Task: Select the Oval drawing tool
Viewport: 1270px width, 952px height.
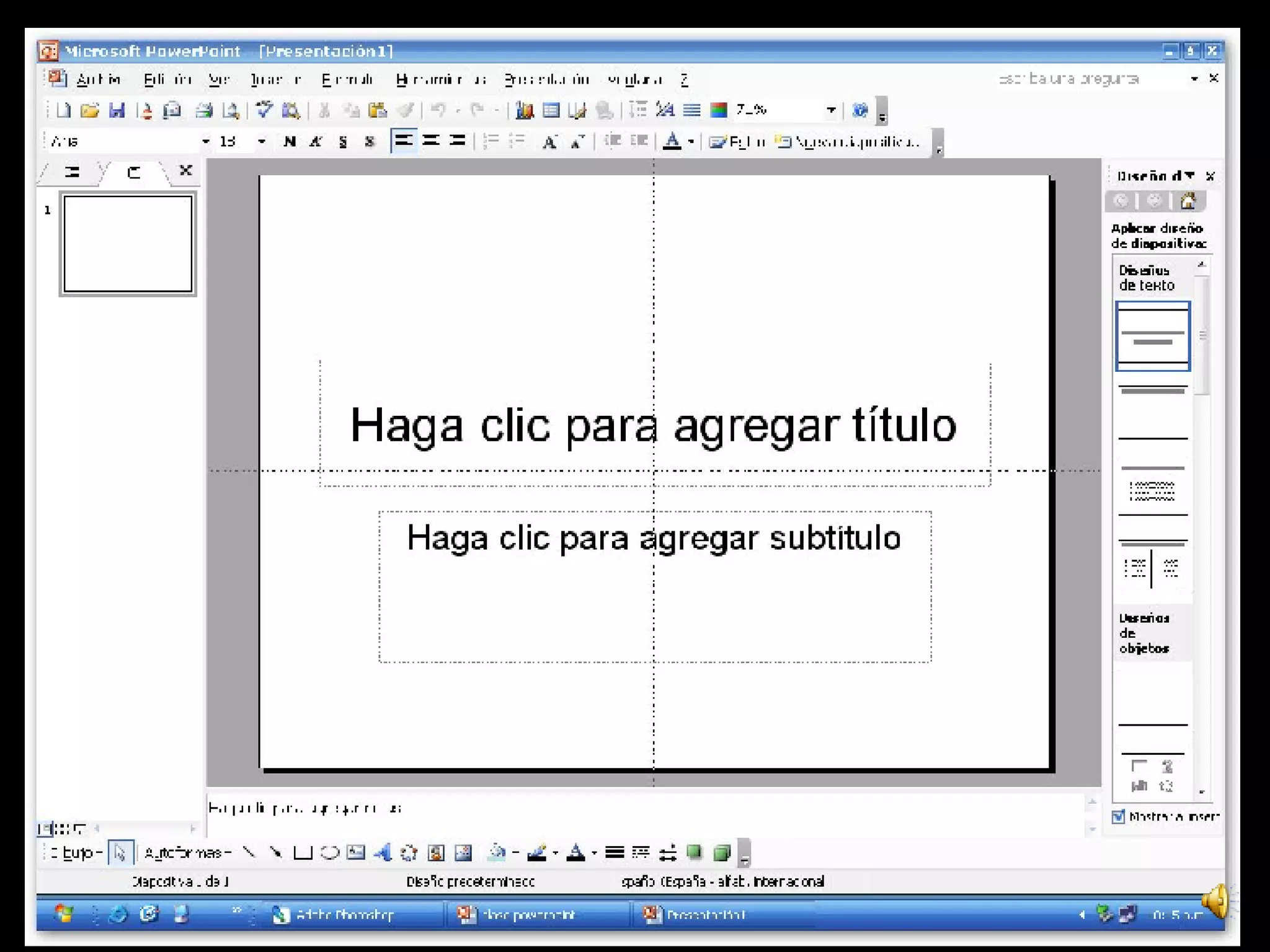Action: tap(329, 853)
